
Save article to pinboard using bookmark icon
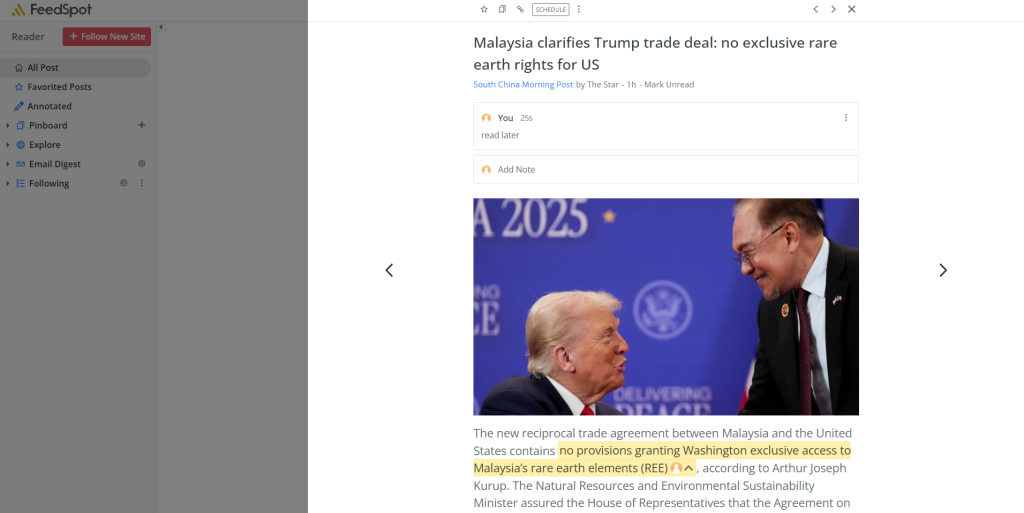click(x=502, y=9)
